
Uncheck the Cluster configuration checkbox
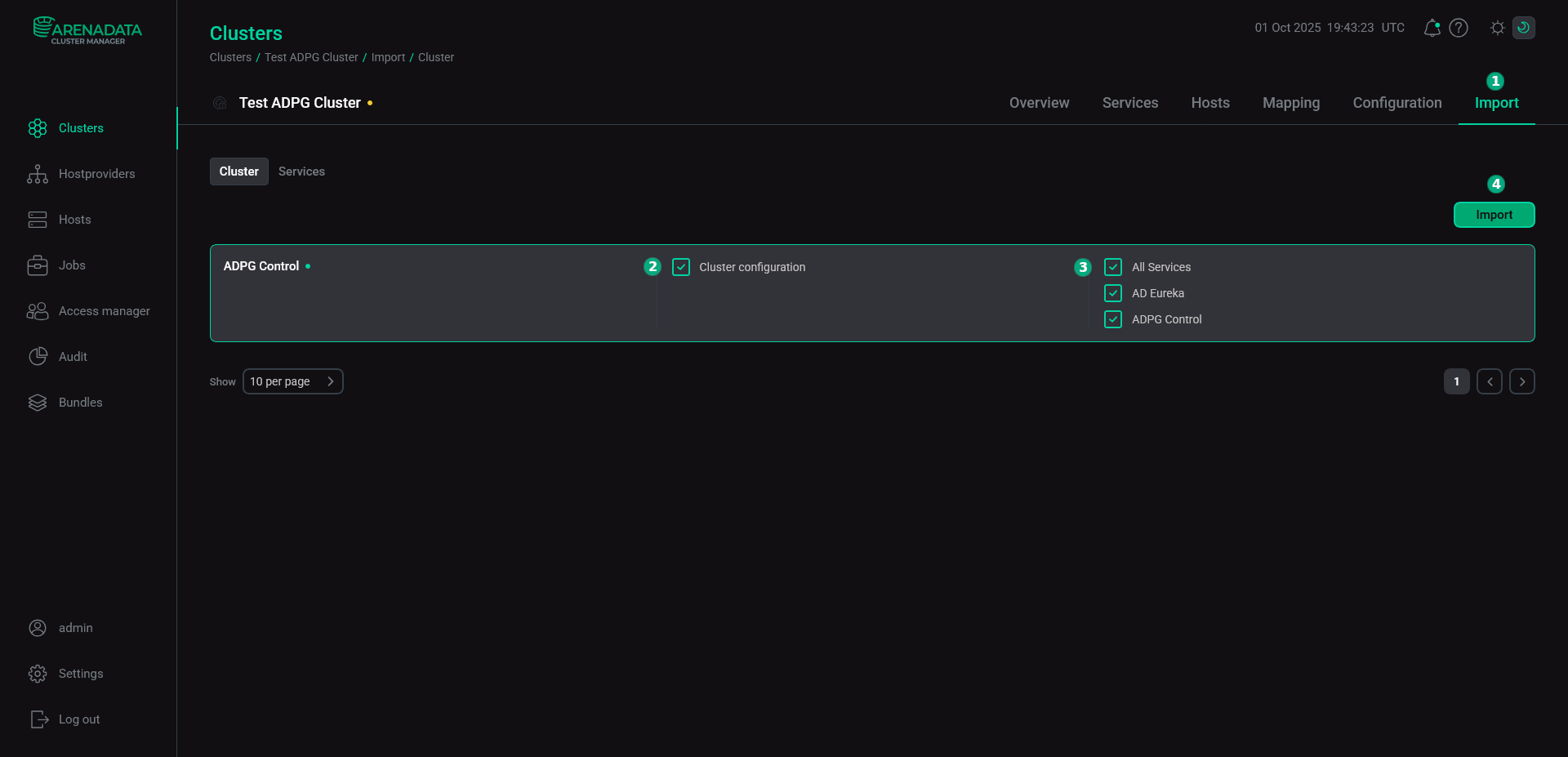click(x=681, y=267)
